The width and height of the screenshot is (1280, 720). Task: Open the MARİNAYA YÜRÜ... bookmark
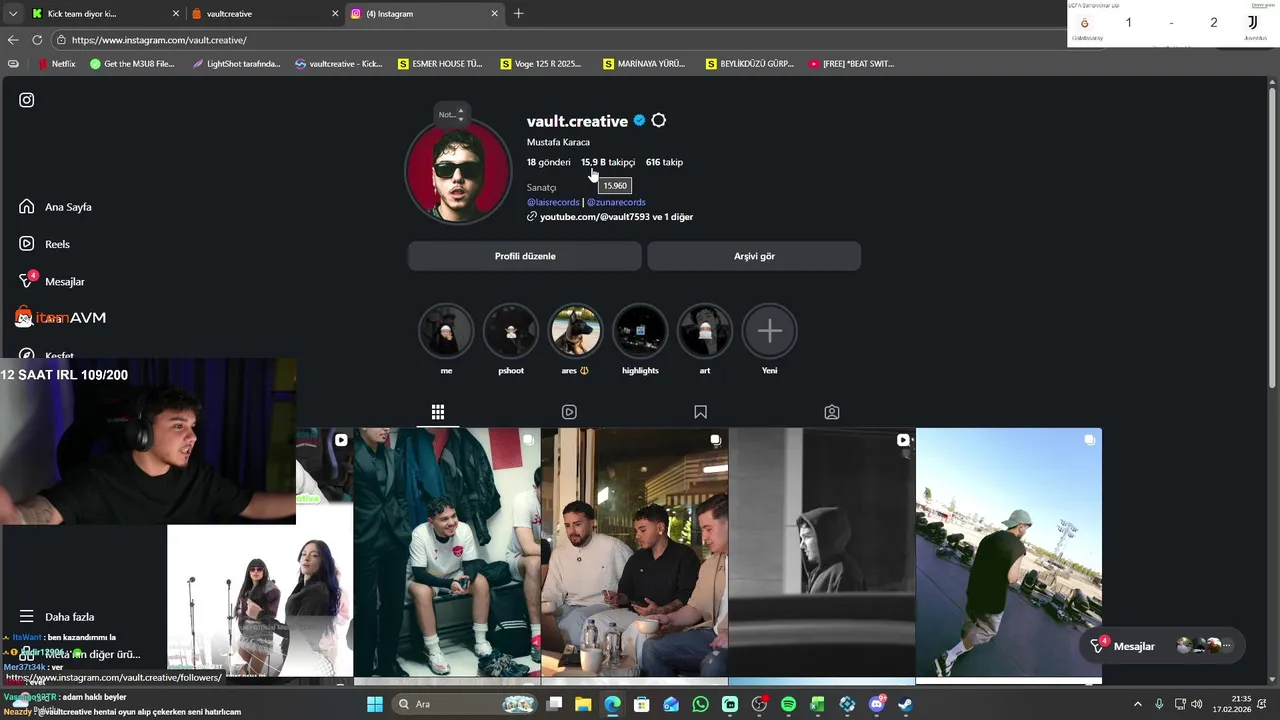(x=644, y=64)
